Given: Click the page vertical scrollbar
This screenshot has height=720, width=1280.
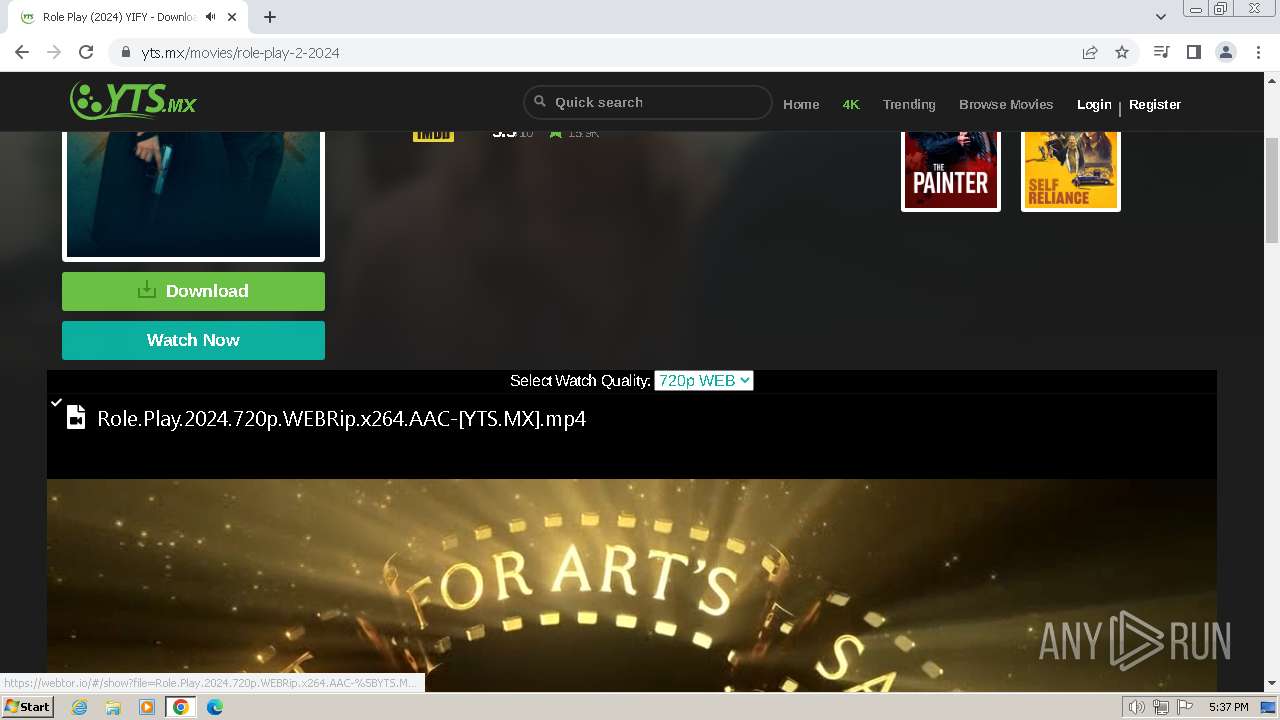Looking at the screenshot, I should pos(1272,190).
